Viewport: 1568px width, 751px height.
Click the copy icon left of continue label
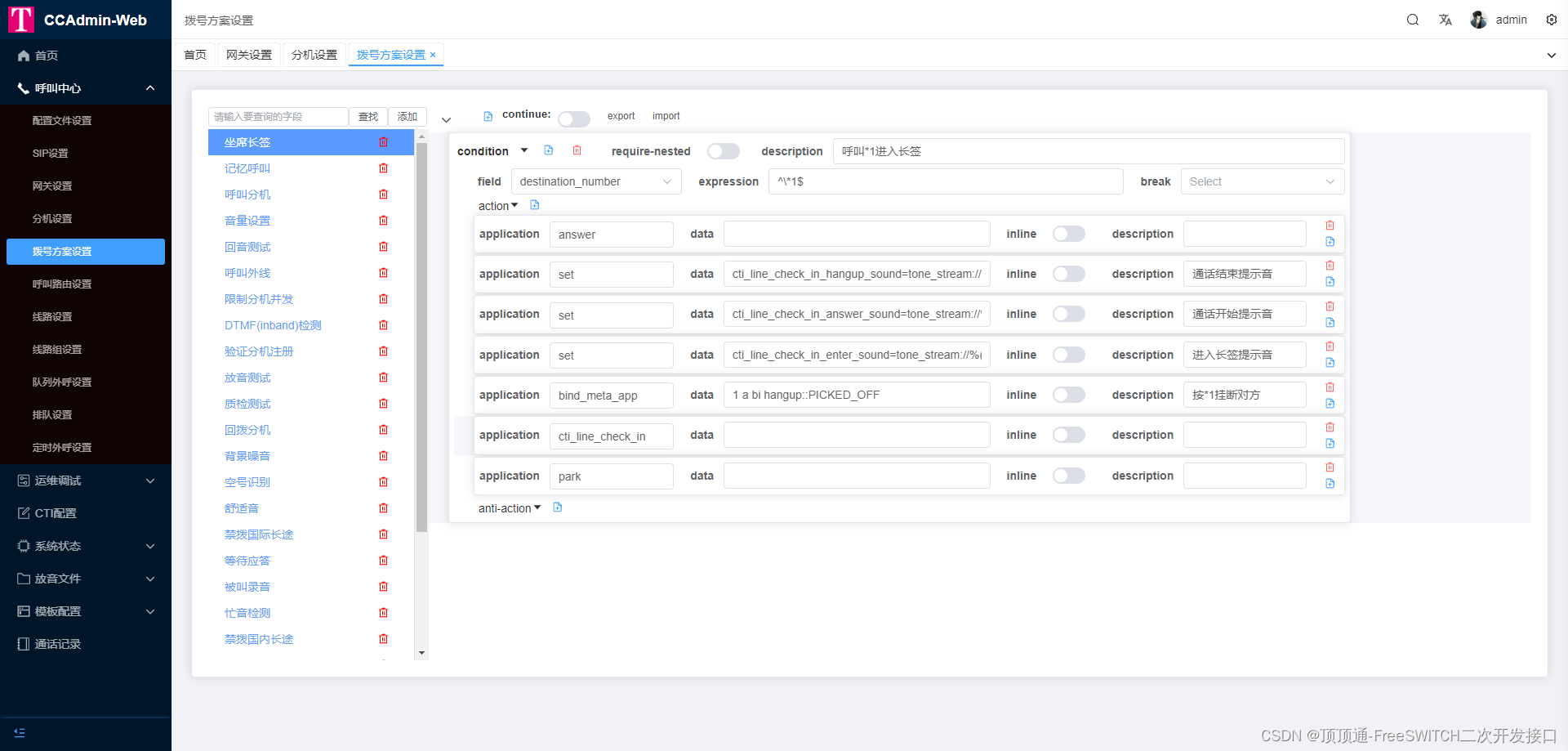click(x=488, y=116)
